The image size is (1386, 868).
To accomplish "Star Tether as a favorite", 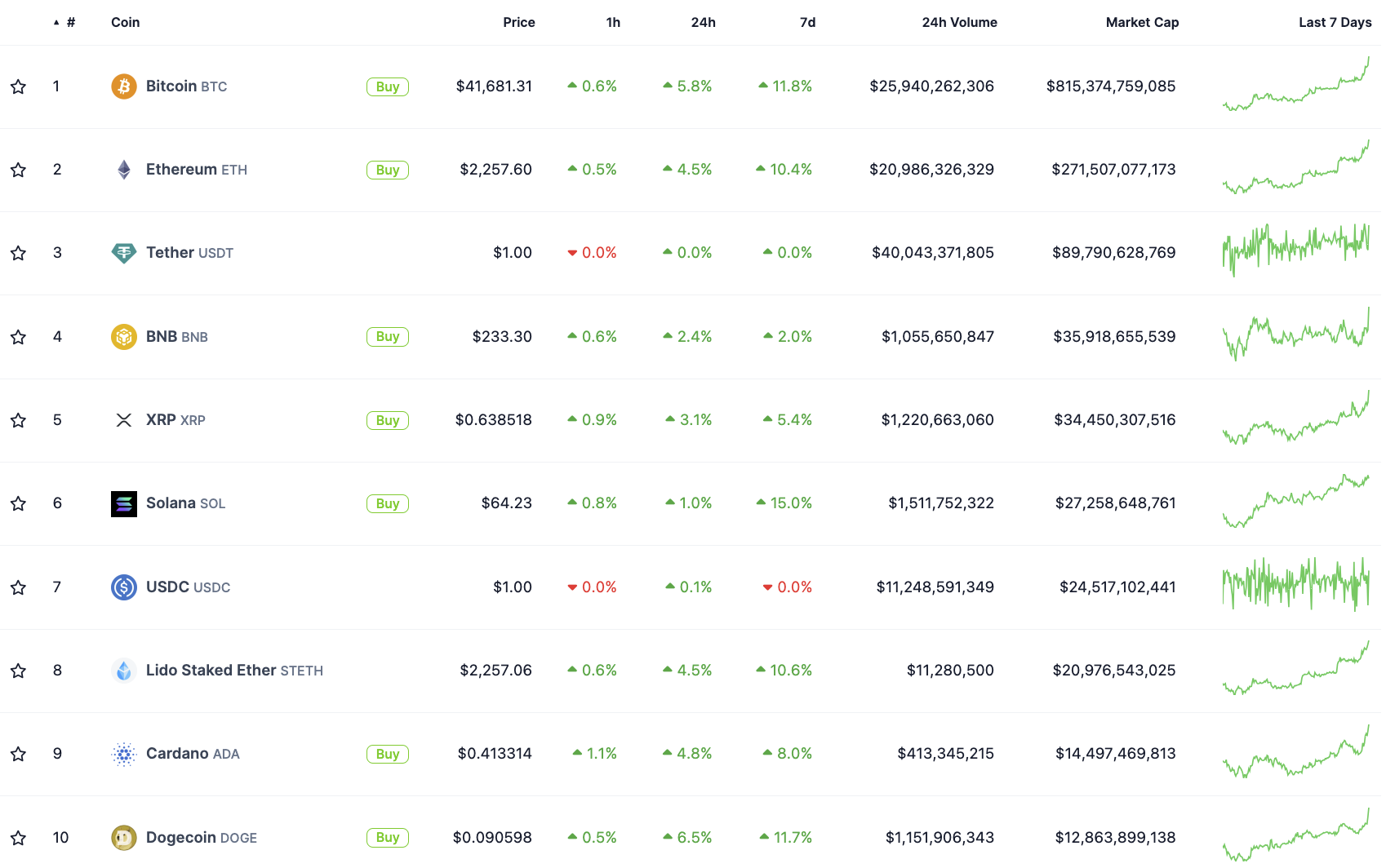I will [18, 253].
